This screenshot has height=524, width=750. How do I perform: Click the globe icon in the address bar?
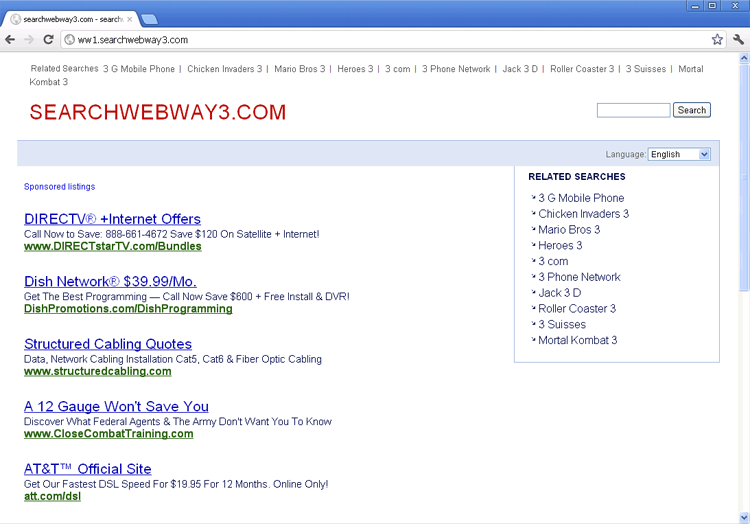(70, 40)
